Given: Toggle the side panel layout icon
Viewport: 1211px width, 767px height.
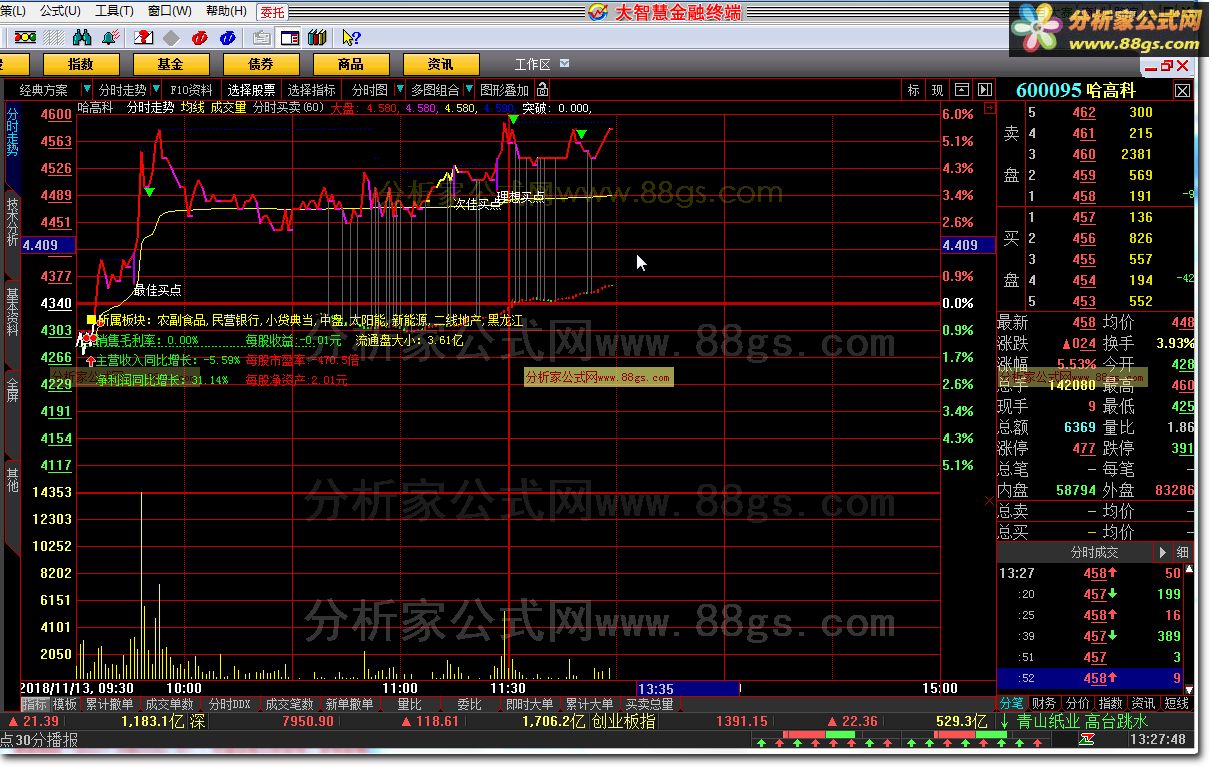Looking at the screenshot, I should coord(289,38).
